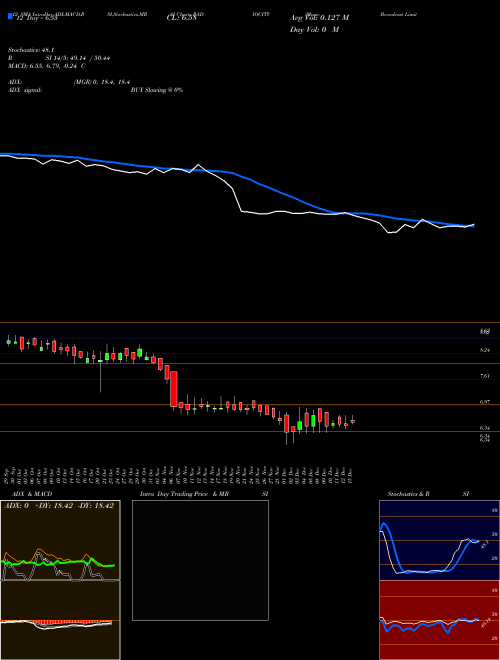Click the 'Day Vol: 0 M' label
The height and width of the screenshot is (660, 500).
tap(314, 30)
